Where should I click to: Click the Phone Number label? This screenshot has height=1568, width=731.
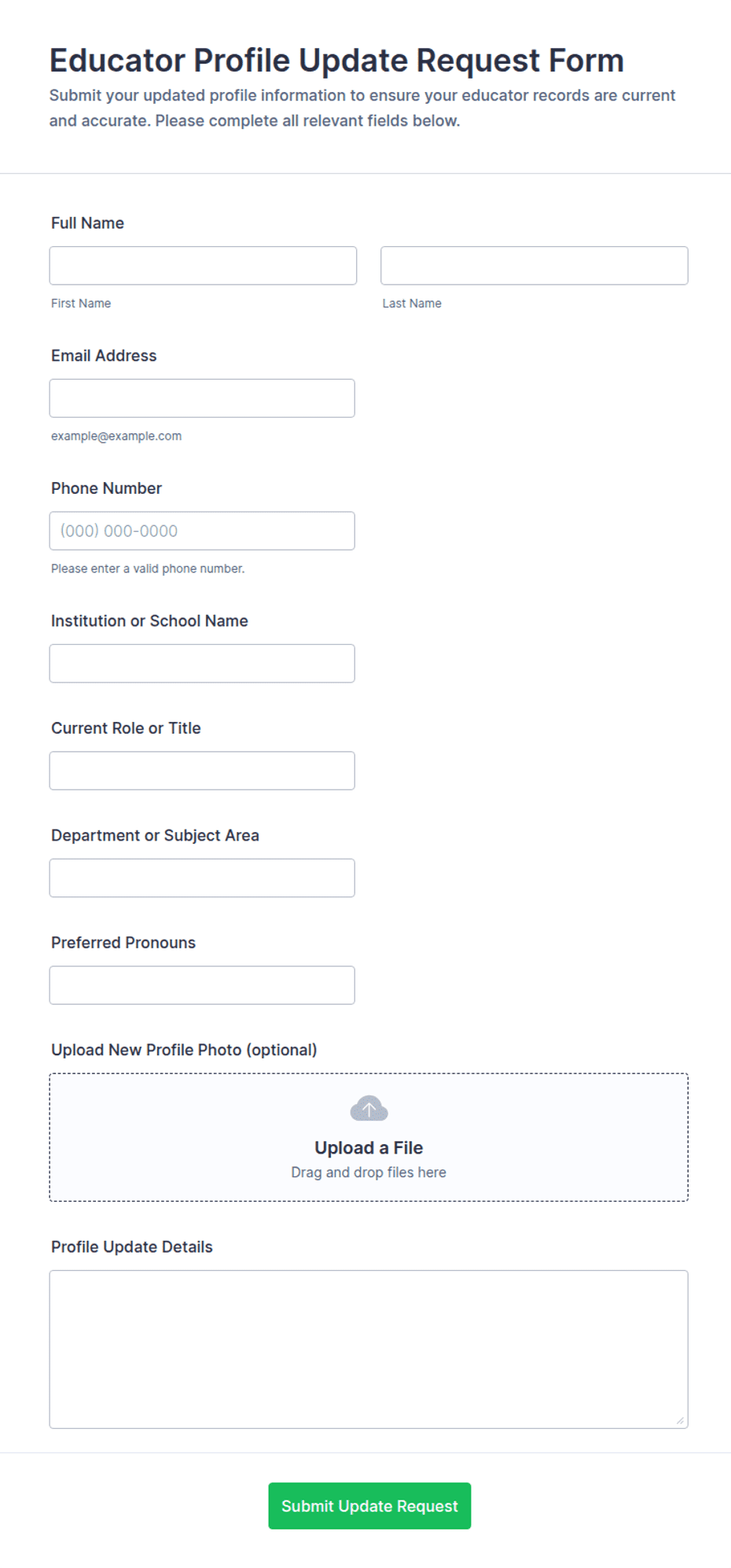coord(106,488)
